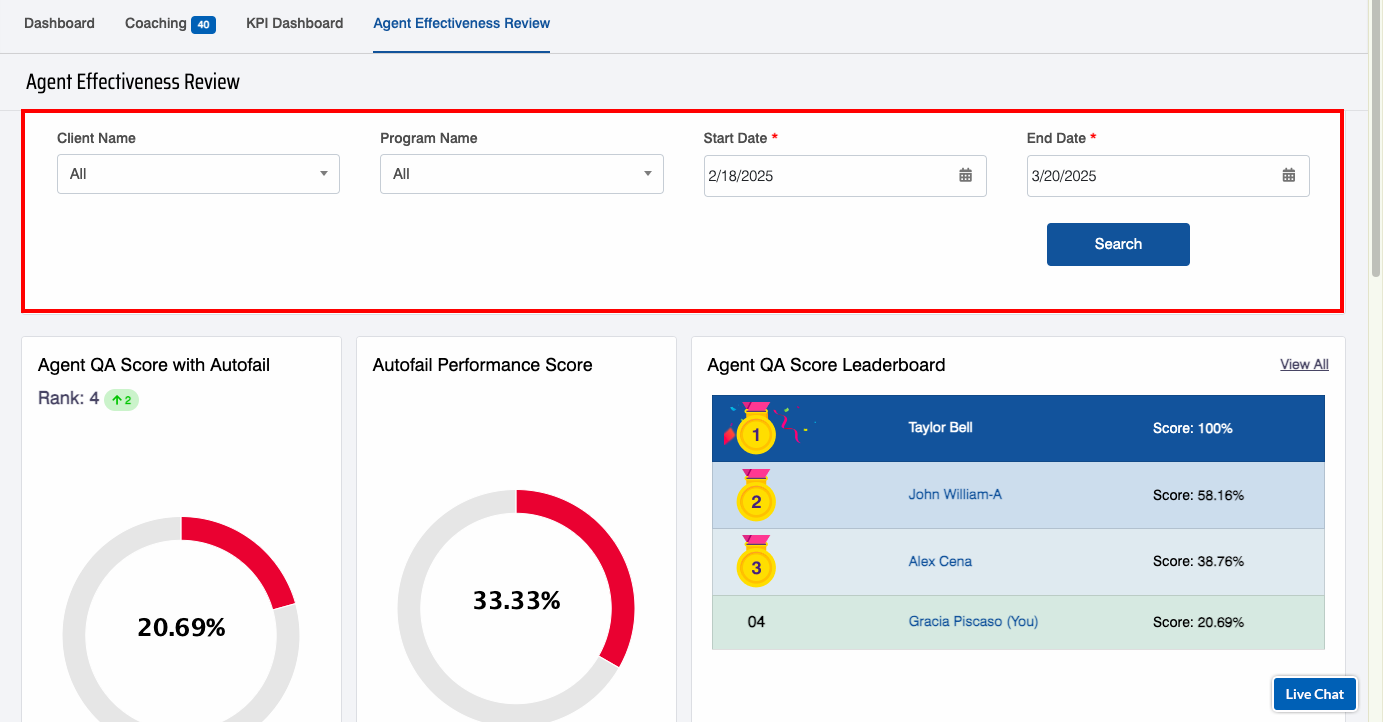The height and width of the screenshot is (722, 1383).
Task: Expand the Program Name dropdown
Action: point(521,174)
